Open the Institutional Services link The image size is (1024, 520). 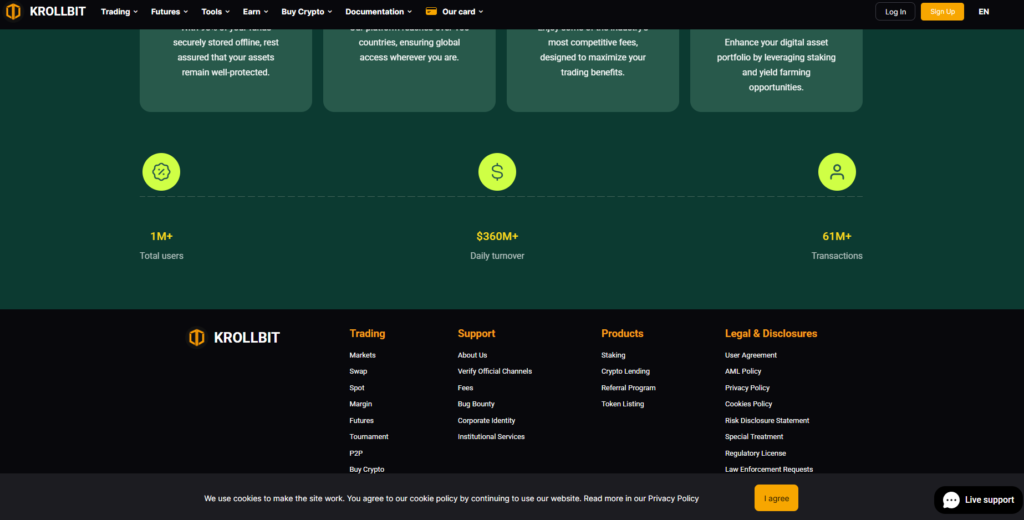click(x=491, y=436)
